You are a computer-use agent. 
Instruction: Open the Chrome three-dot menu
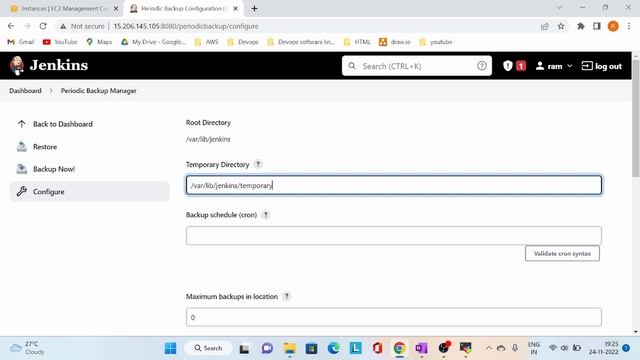coord(629,26)
